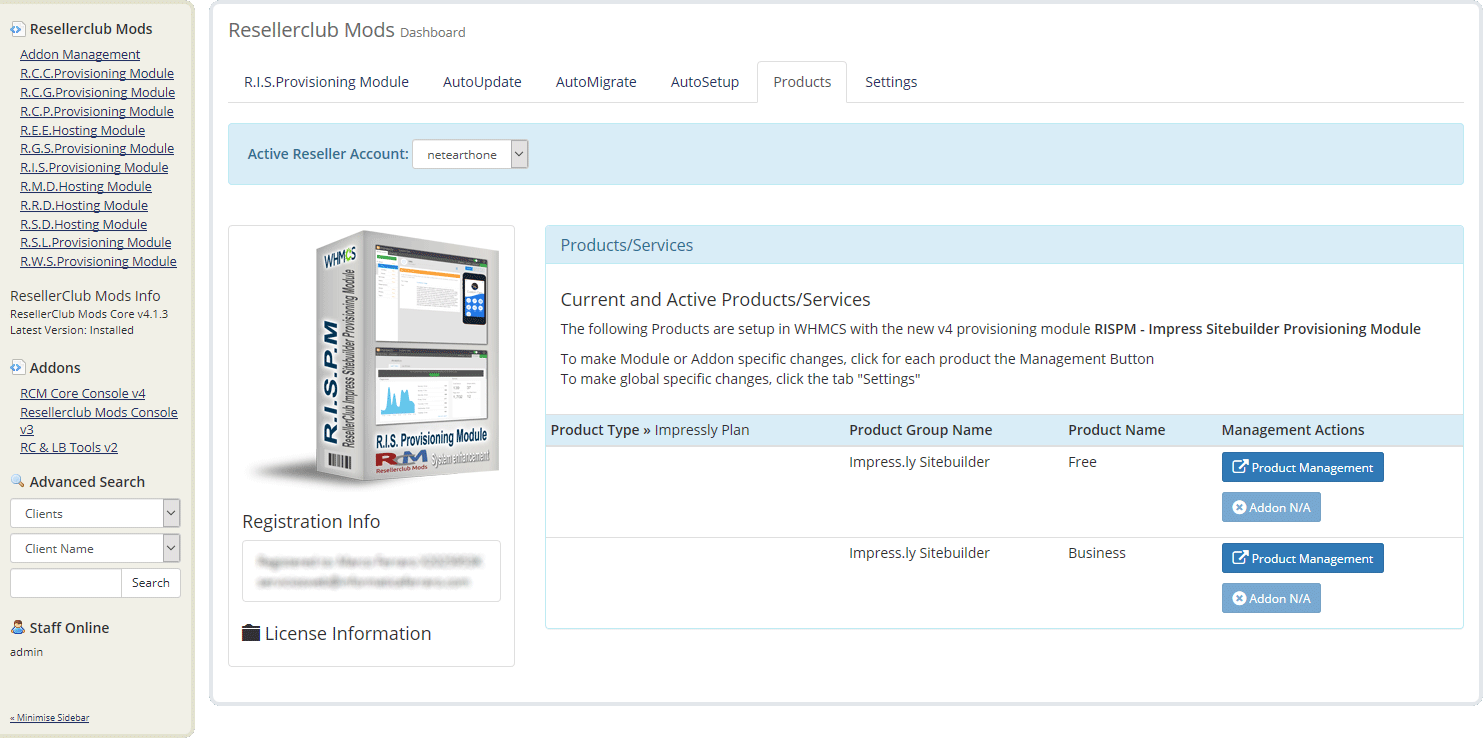Viewport: 1483px width, 738px height.
Task: Click the Business product name cell
Action: tap(1096, 553)
